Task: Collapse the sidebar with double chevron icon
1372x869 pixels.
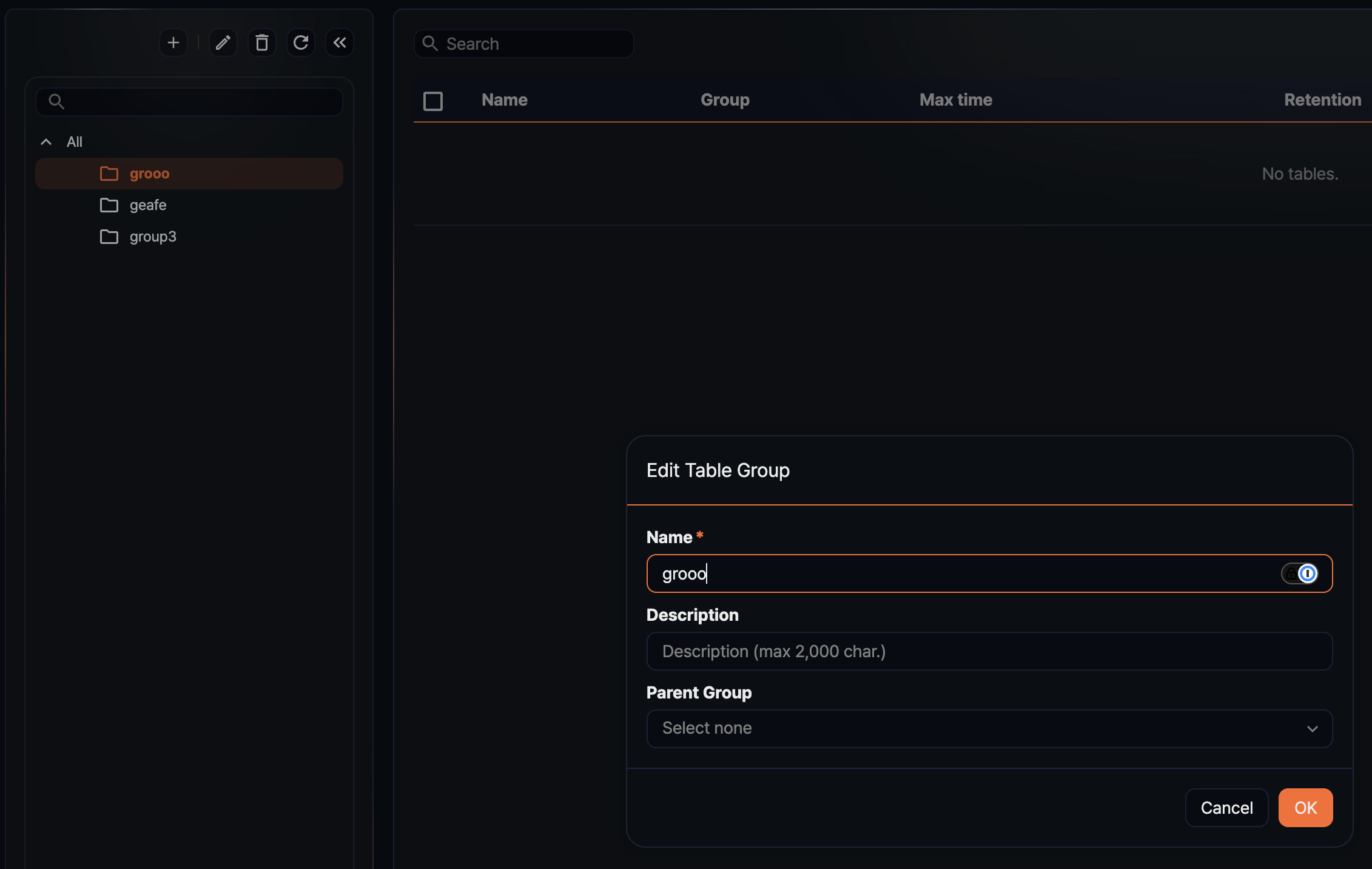Action: (339, 42)
